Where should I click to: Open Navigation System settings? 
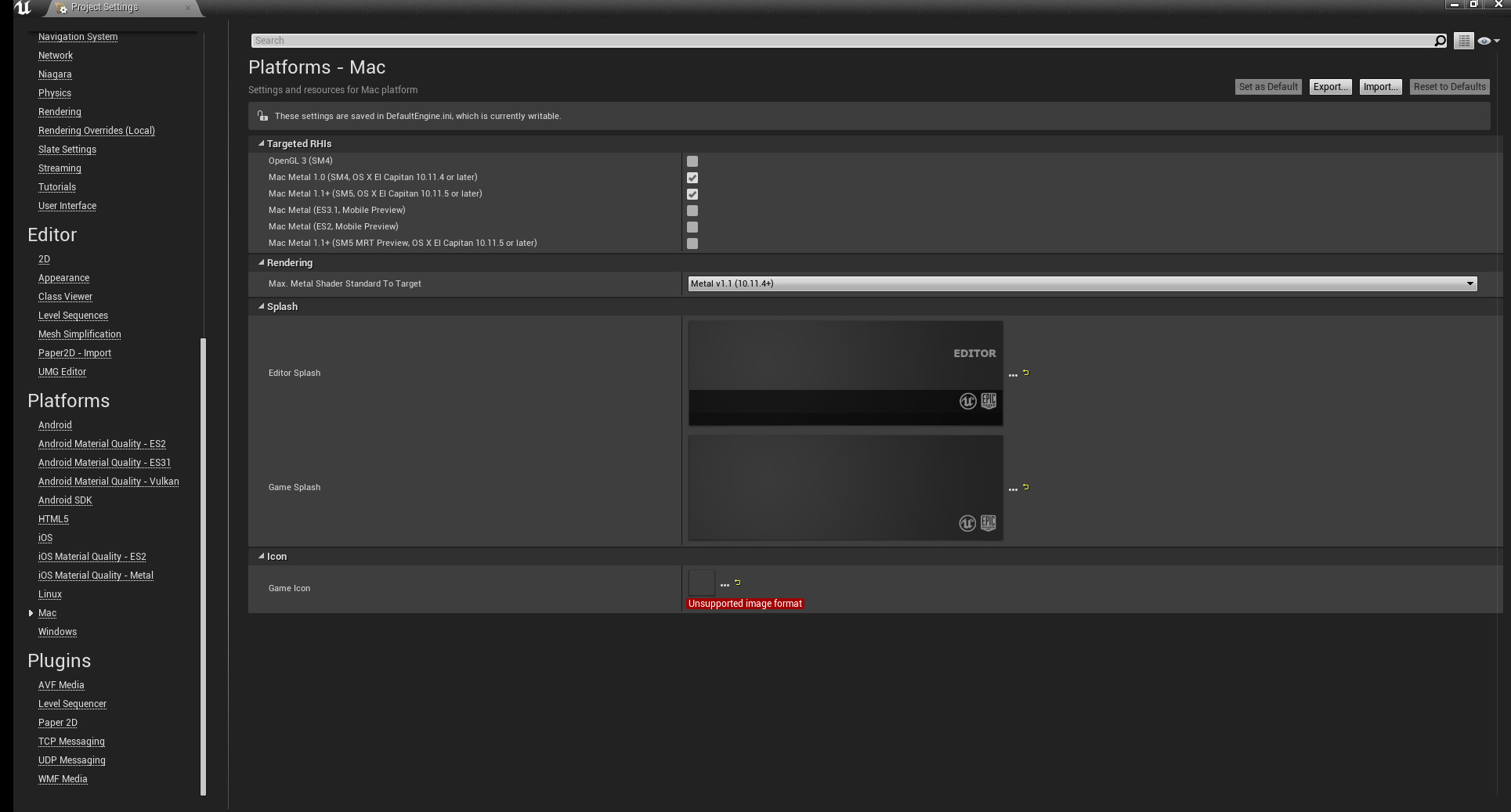[x=78, y=37]
